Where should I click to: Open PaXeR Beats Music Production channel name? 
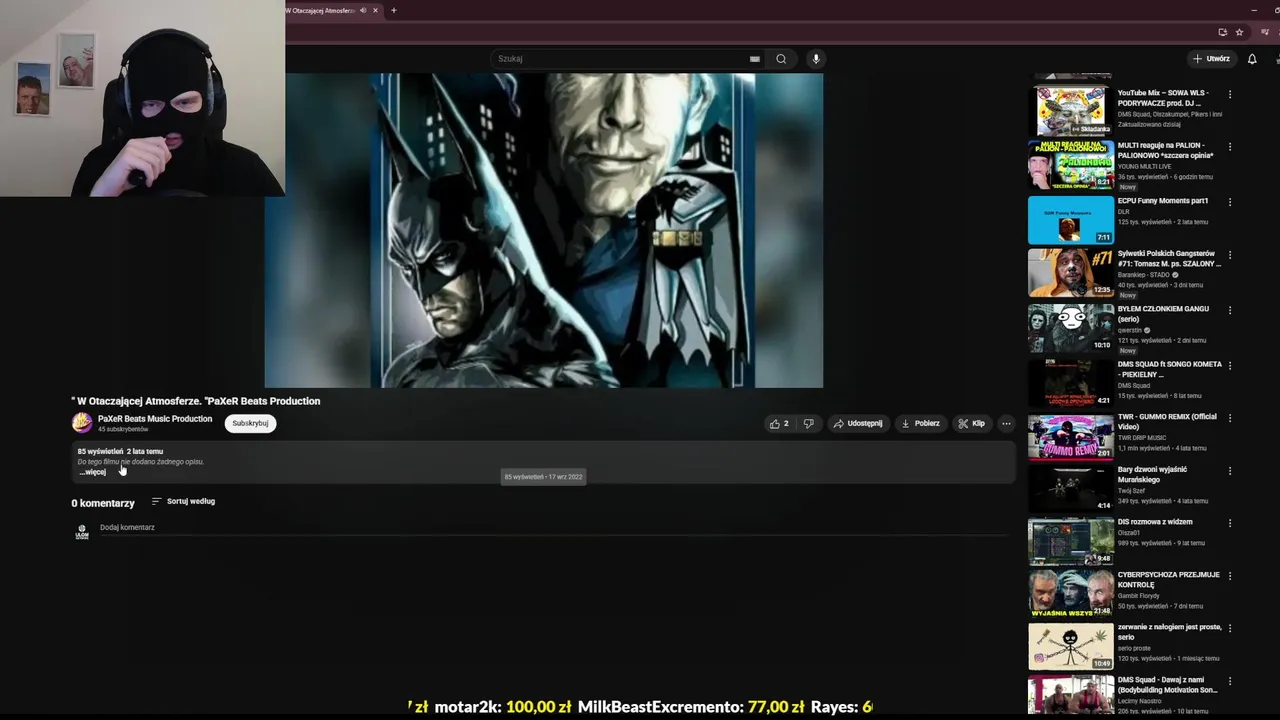pos(155,419)
